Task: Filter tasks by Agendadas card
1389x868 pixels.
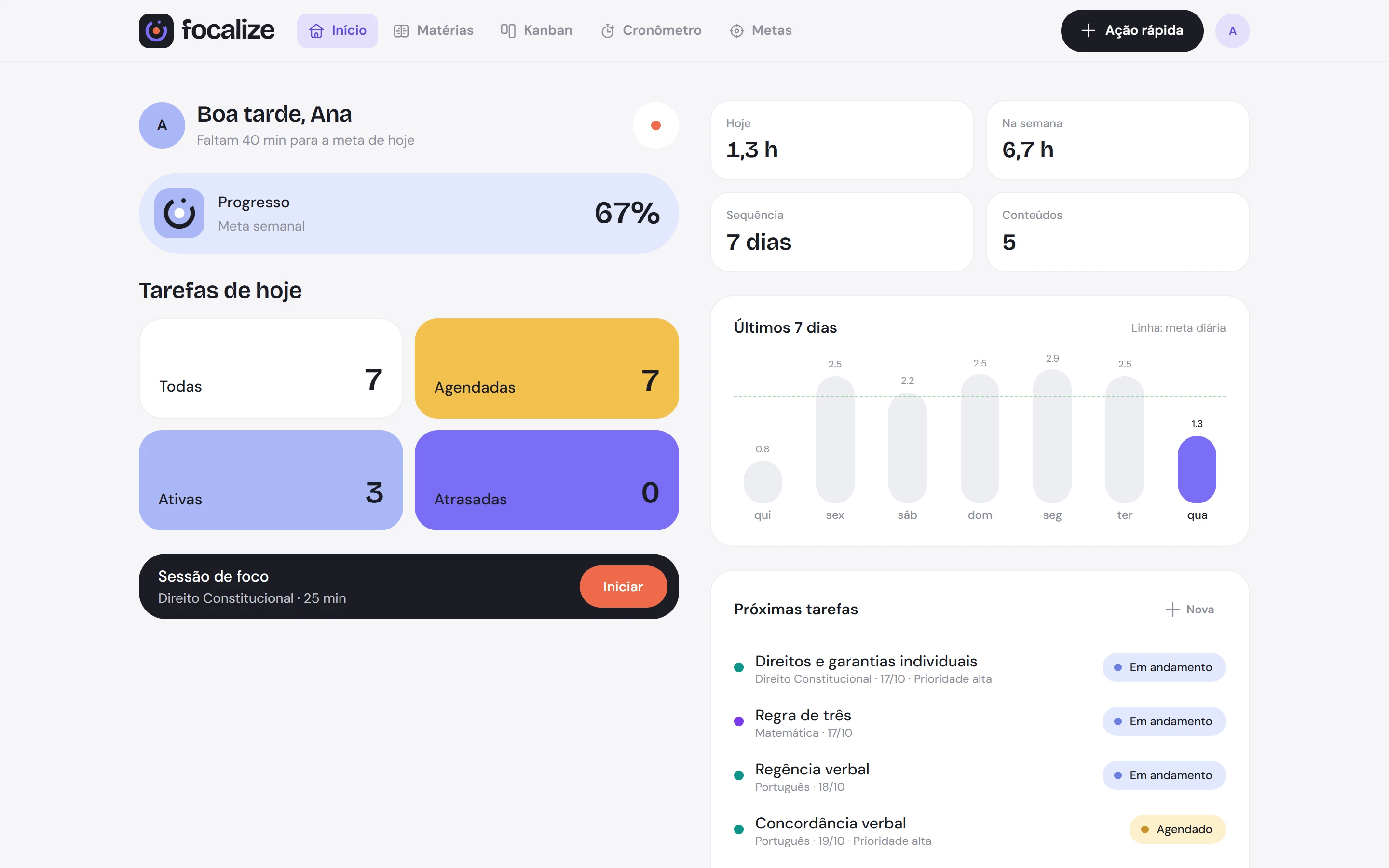Action: coord(547,368)
